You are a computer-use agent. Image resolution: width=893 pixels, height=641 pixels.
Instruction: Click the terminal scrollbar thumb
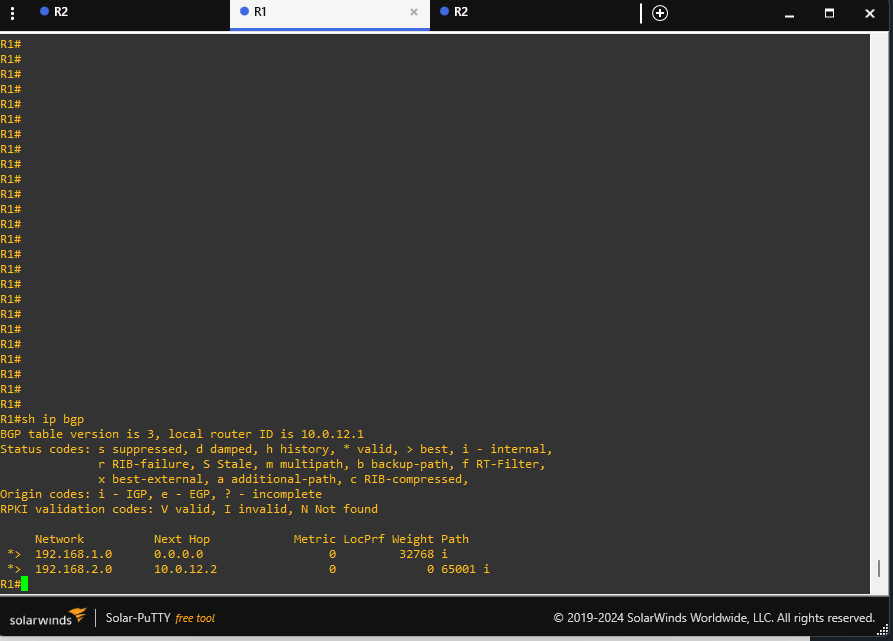[879, 568]
